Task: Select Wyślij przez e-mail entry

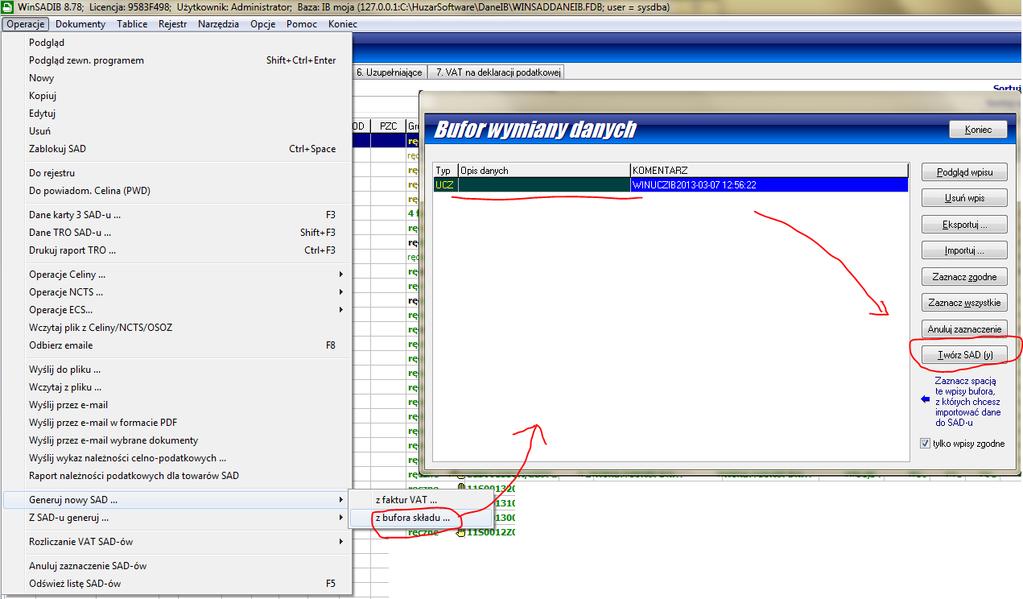Action: [177, 405]
